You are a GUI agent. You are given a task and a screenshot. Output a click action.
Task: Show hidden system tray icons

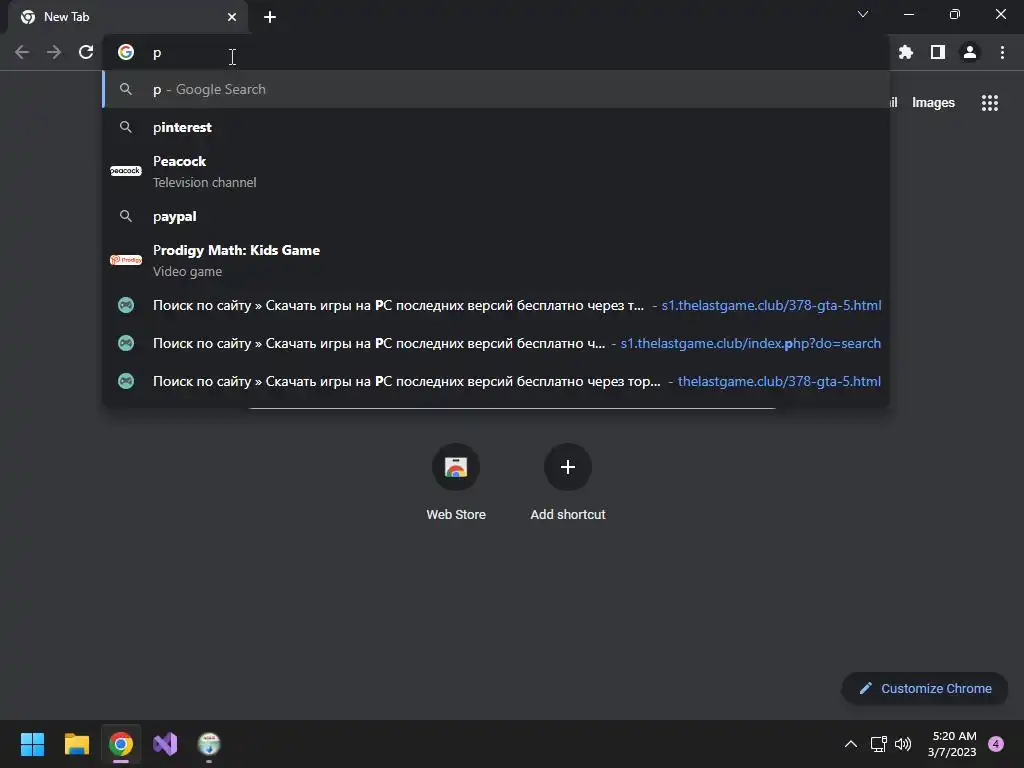851,744
